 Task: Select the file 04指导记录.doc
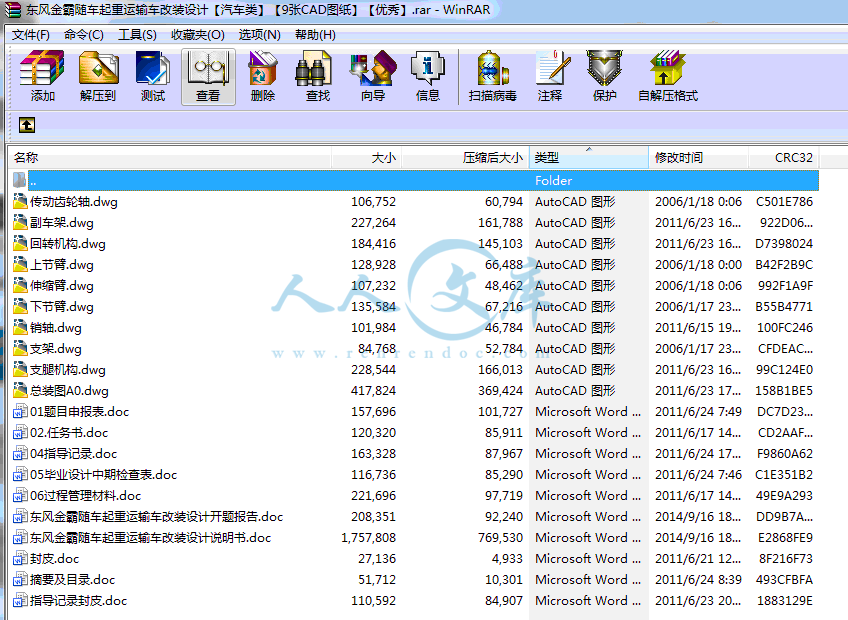coord(74,453)
